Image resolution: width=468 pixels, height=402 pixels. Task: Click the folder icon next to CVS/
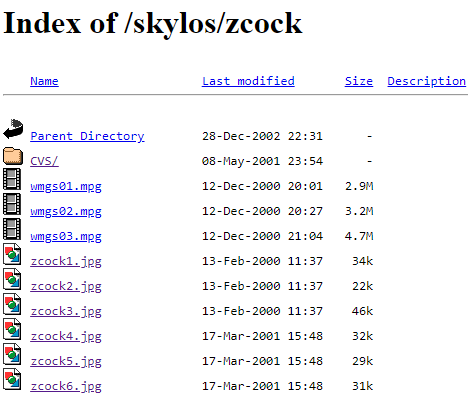[13, 156]
